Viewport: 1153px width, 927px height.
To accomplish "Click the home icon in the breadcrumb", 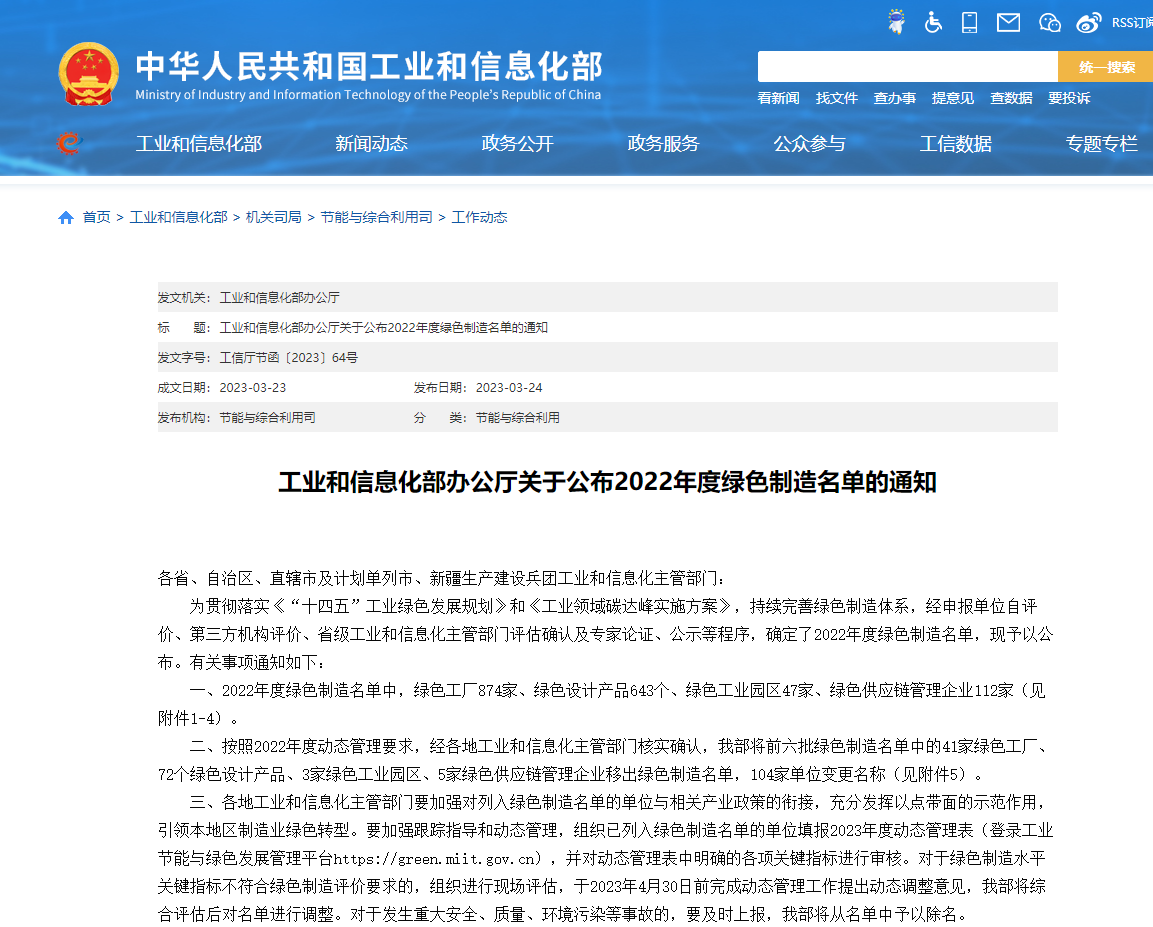I will [x=66, y=216].
